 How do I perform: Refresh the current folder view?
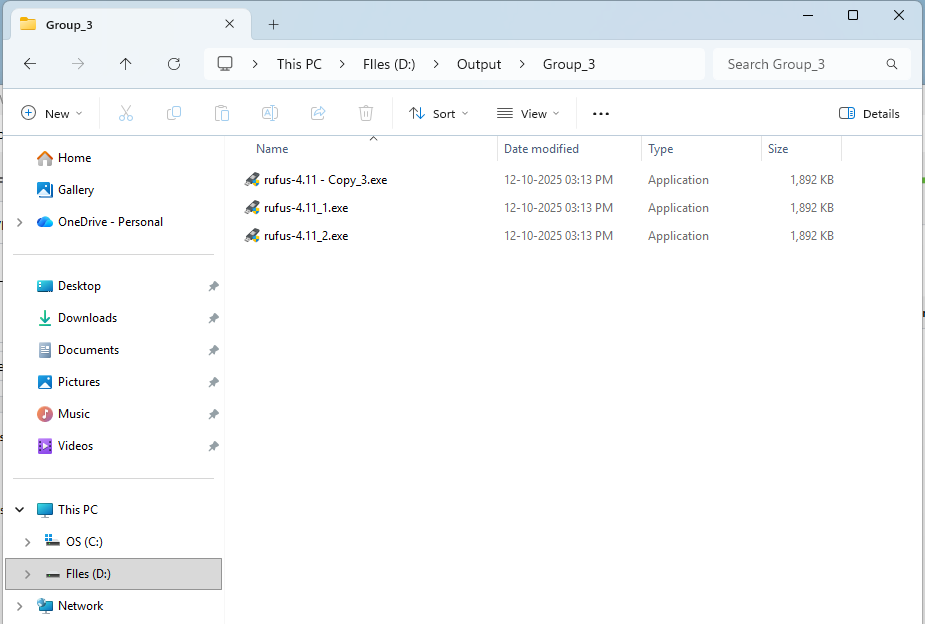[x=173, y=63]
